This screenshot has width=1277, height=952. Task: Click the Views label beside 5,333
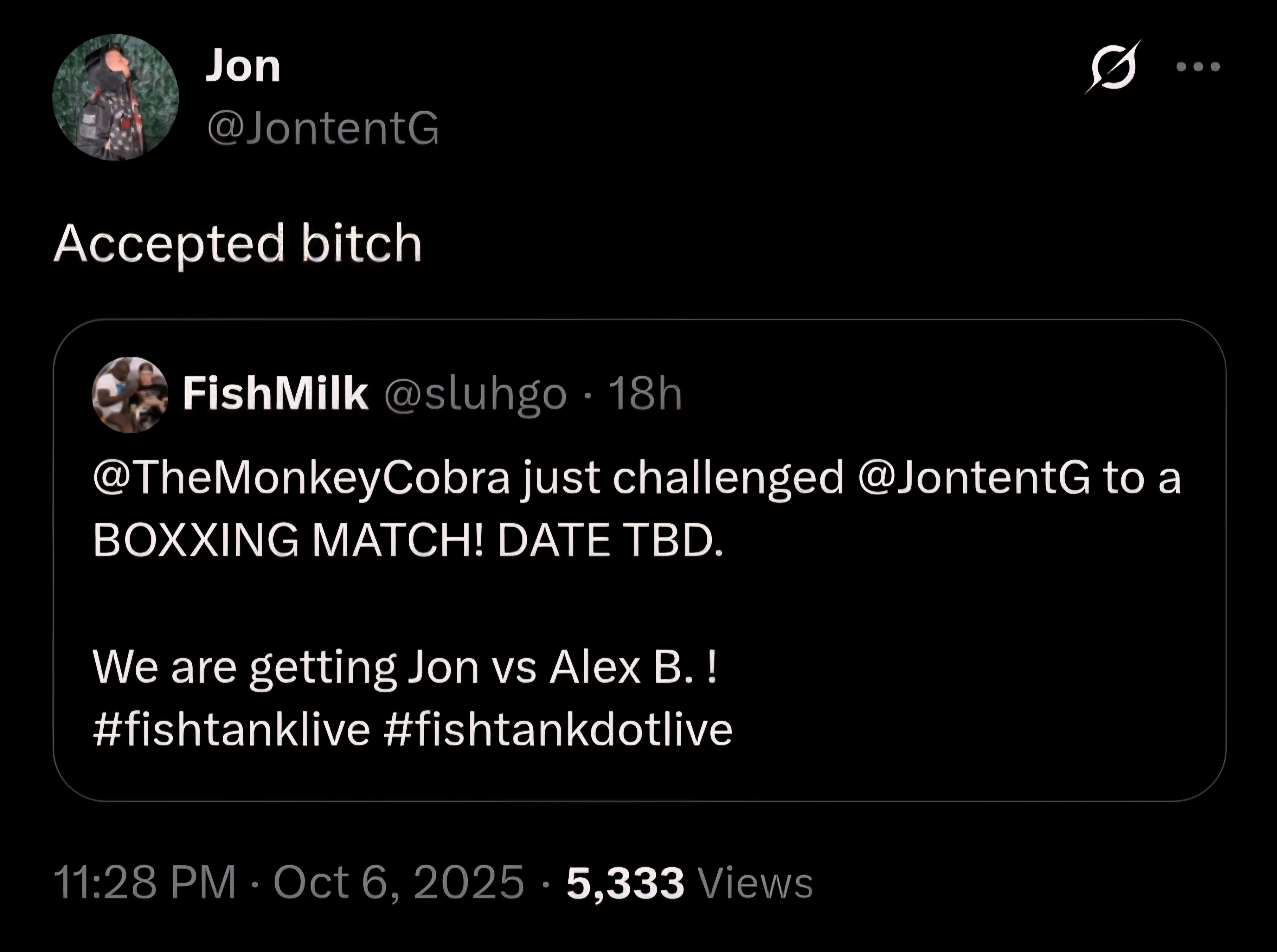pos(755,882)
